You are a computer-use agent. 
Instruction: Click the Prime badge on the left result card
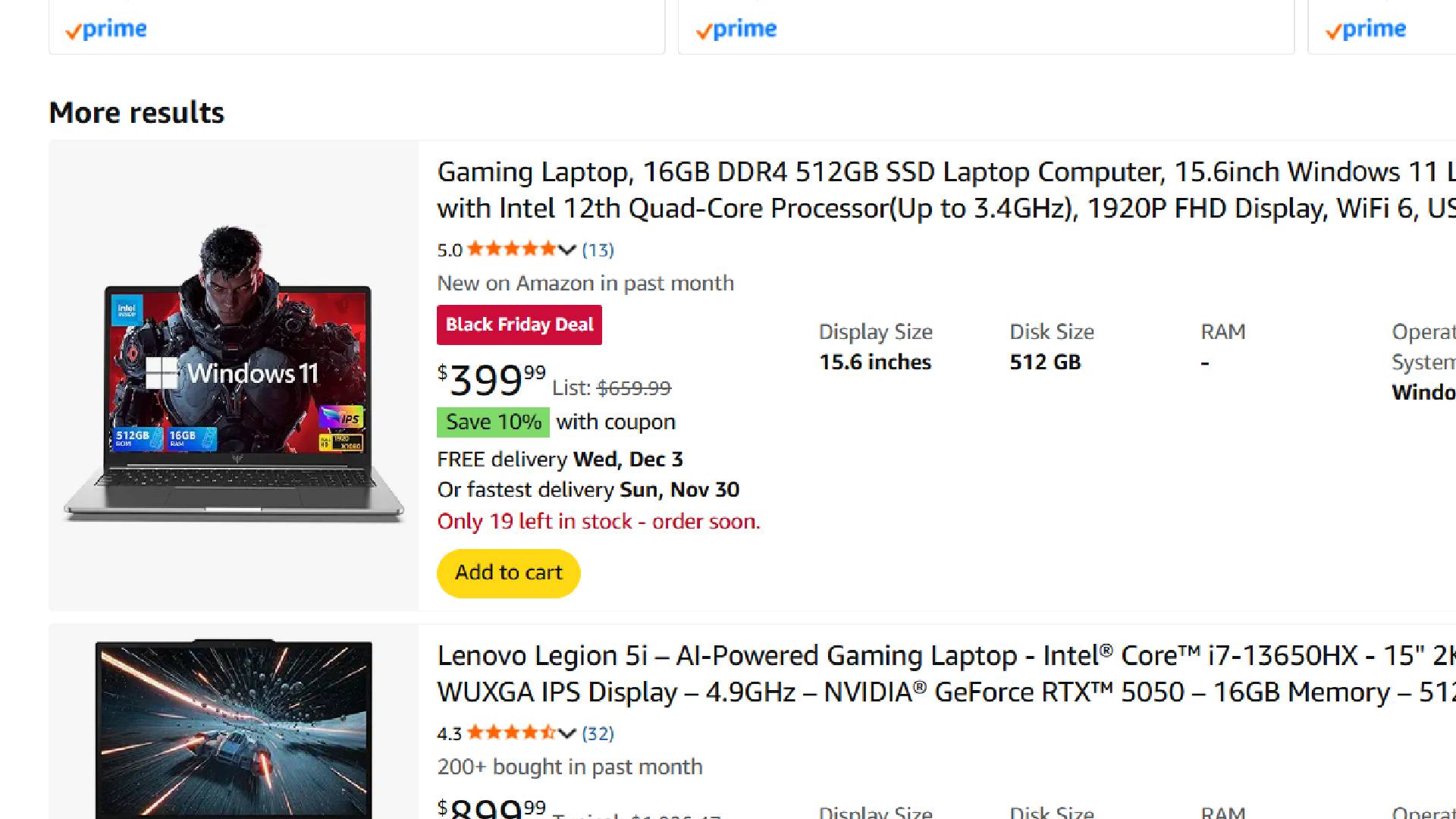106,29
